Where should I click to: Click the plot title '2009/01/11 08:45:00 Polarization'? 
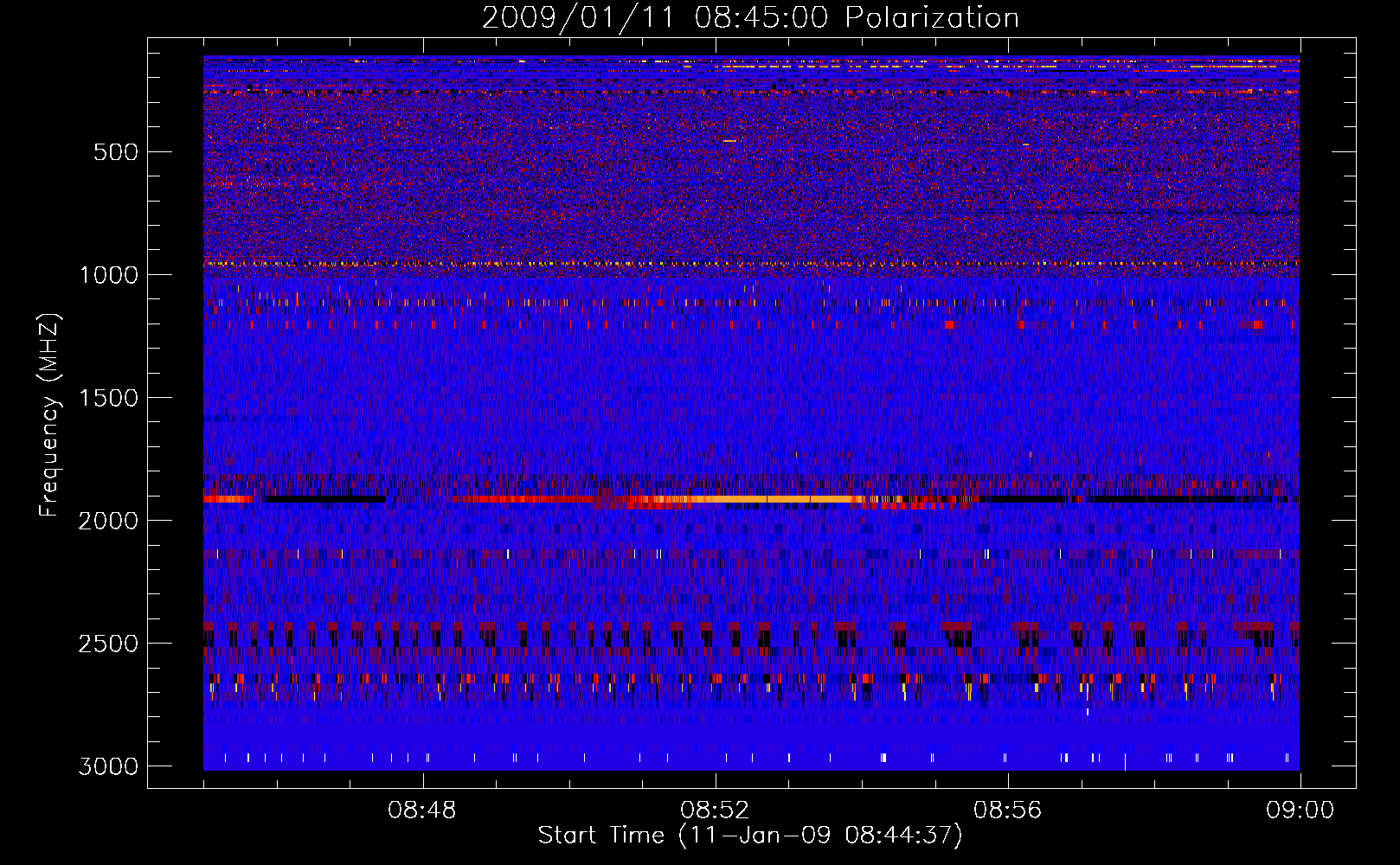(750, 17)
